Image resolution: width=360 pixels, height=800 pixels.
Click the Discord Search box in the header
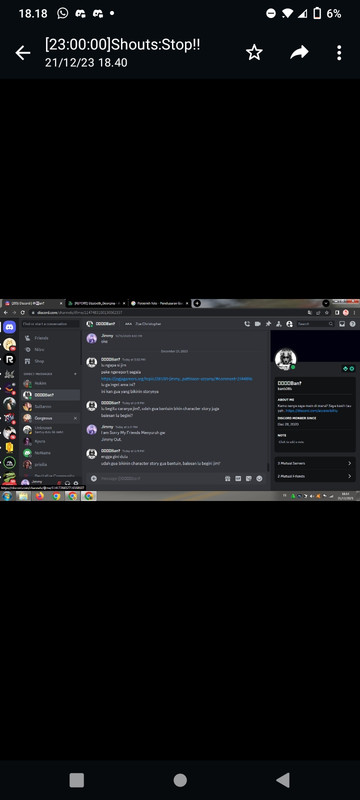tap(316, 324)
